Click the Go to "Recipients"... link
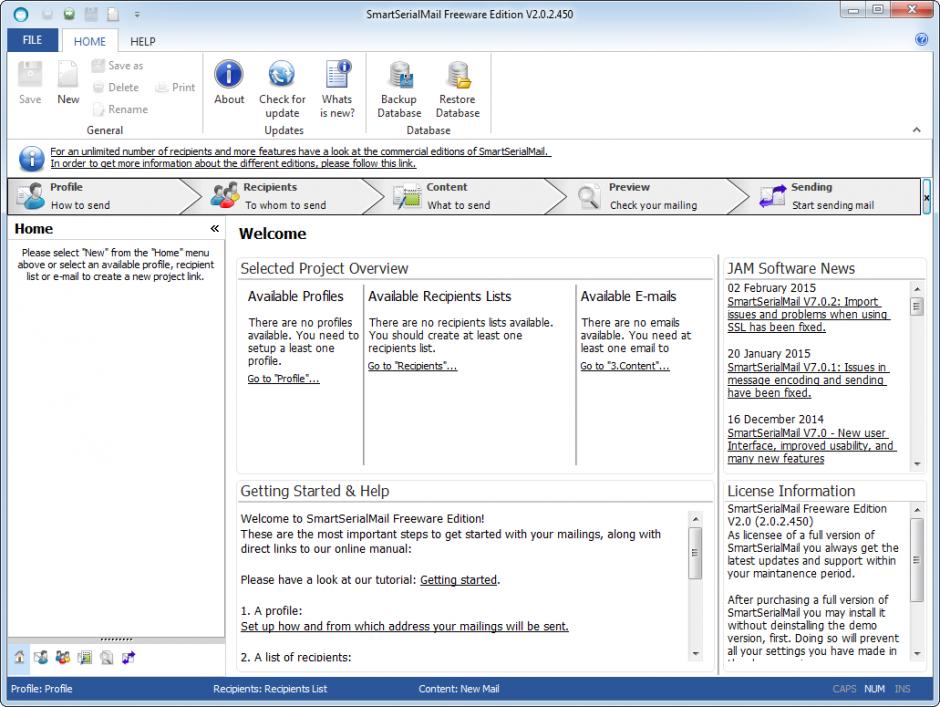Screen dimensions: 940x707 412,366
